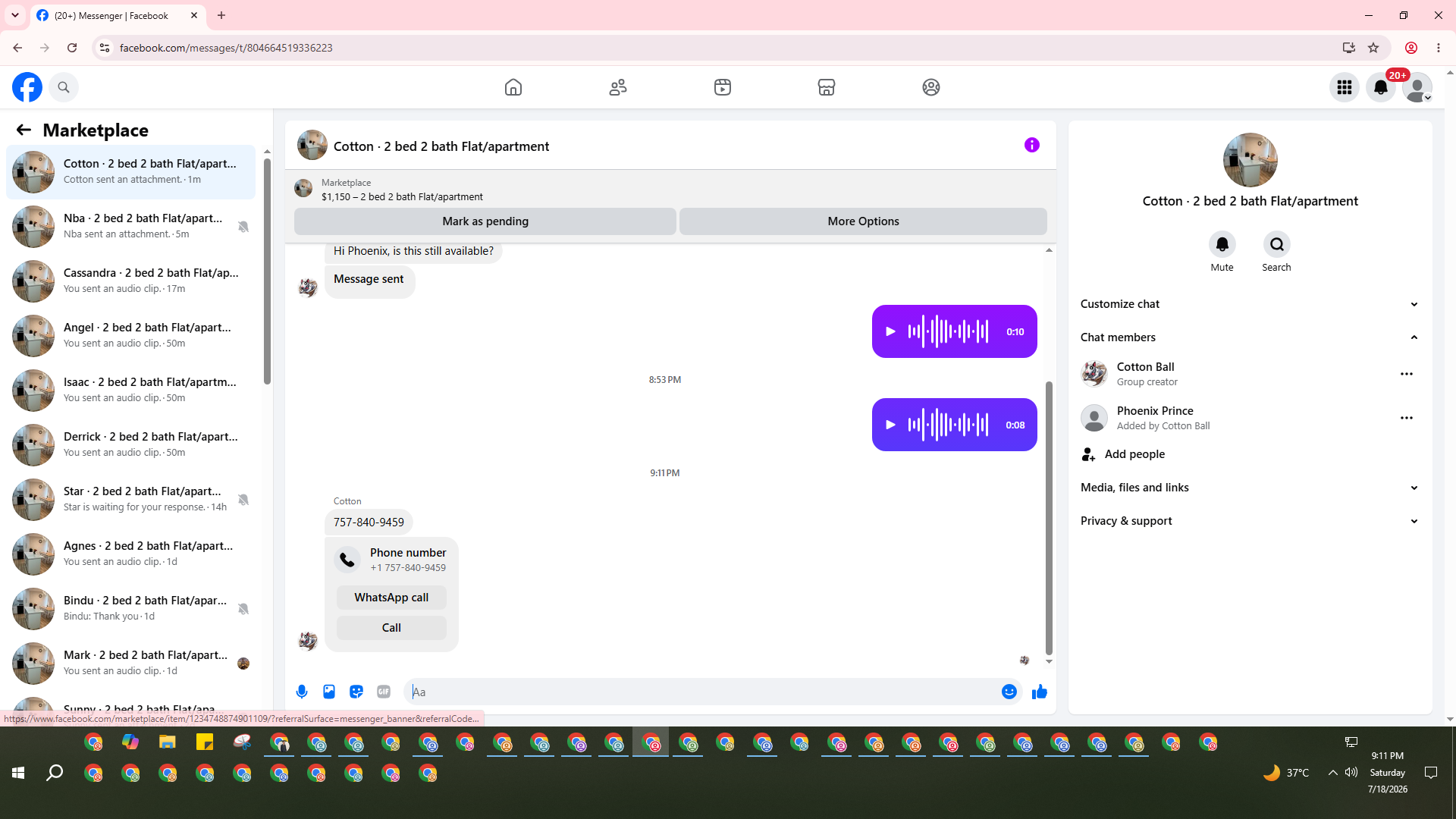Open the Facebook logo home link
This screenshot has height=819, width=1456.
(x=27, y=87)
